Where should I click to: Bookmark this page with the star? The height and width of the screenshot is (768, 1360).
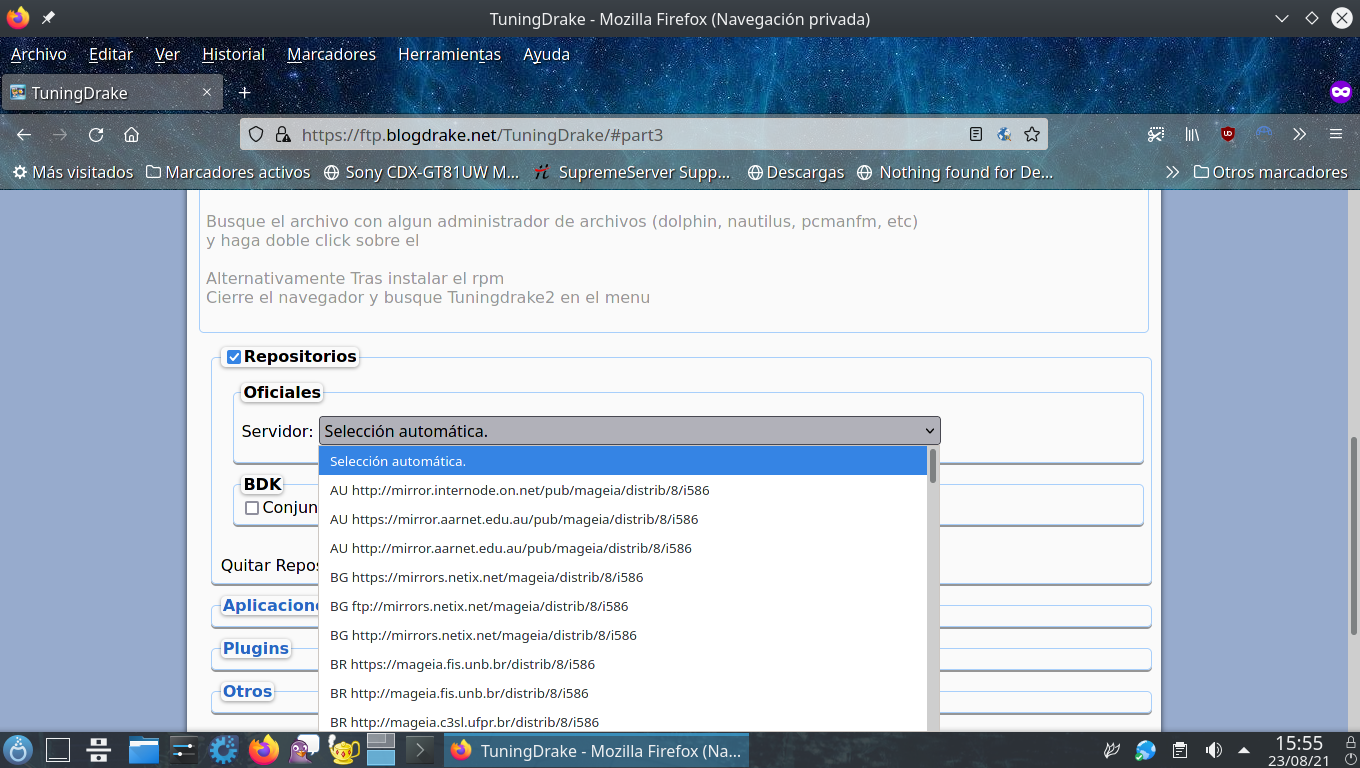click(x=1032, y=134)
